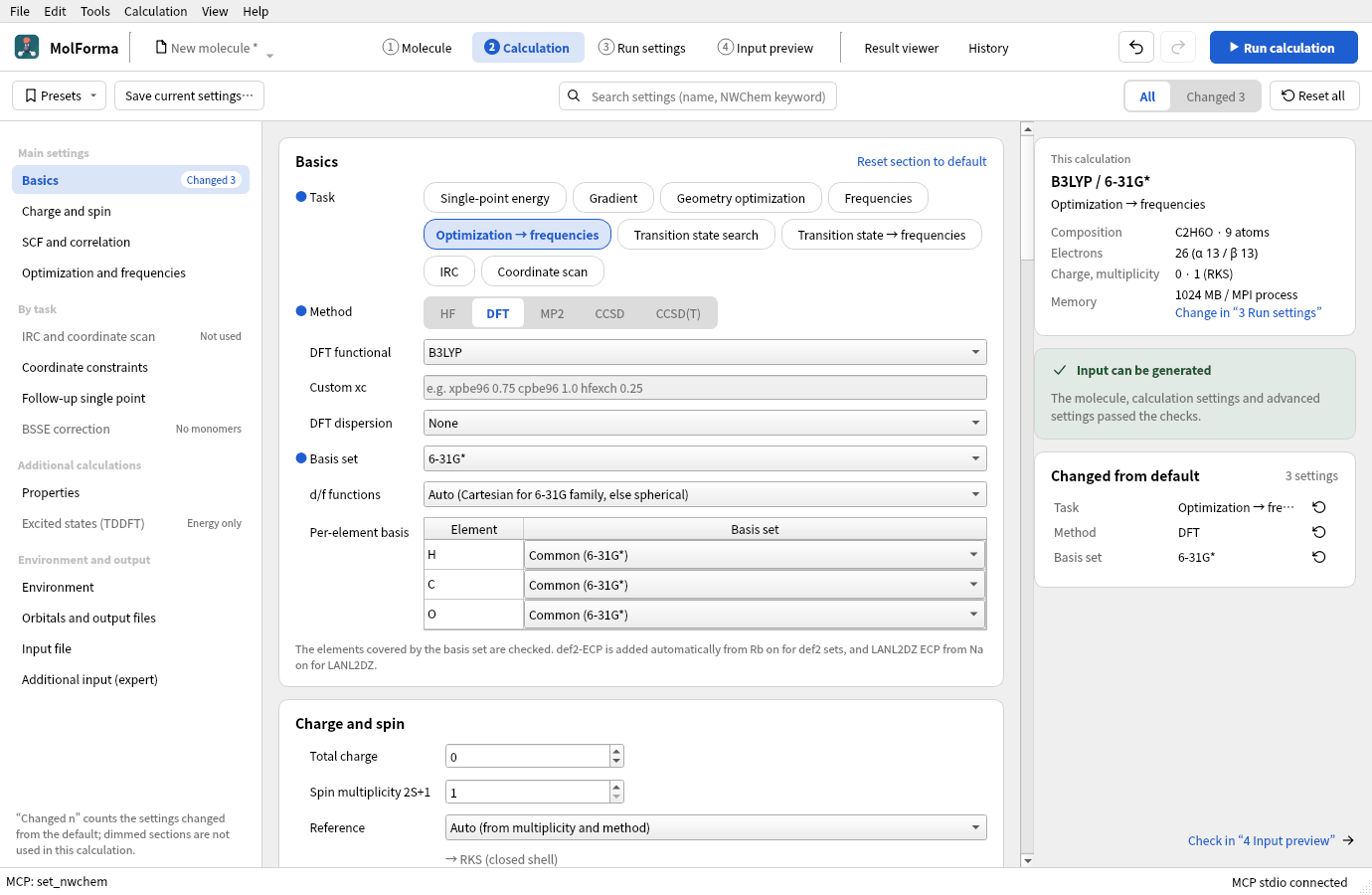Click Reset all button
1372x895 pixels.
click(1314, 96)
